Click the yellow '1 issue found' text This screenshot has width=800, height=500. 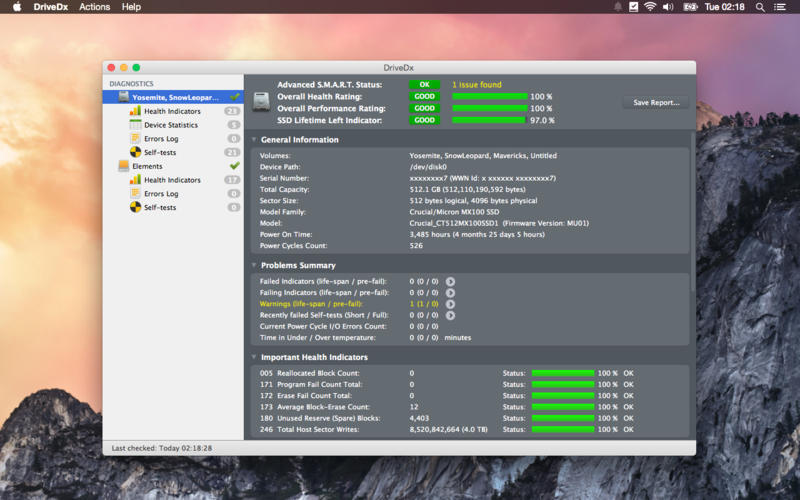[x=477, y=85]
